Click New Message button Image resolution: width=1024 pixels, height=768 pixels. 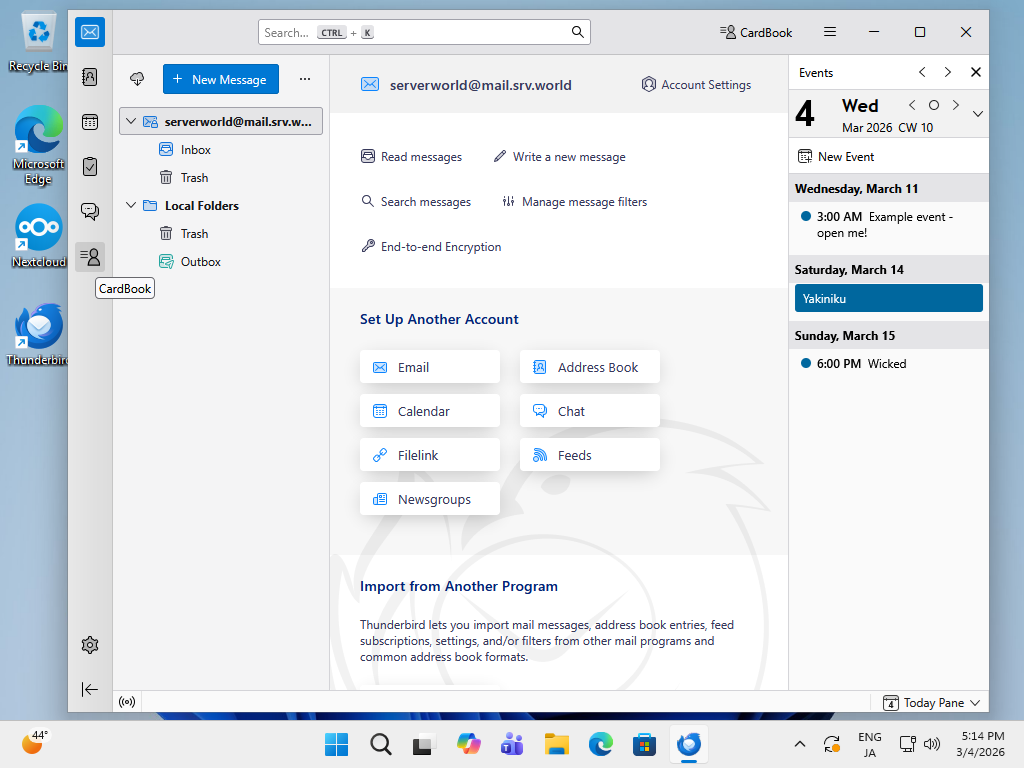click(221, 79)
